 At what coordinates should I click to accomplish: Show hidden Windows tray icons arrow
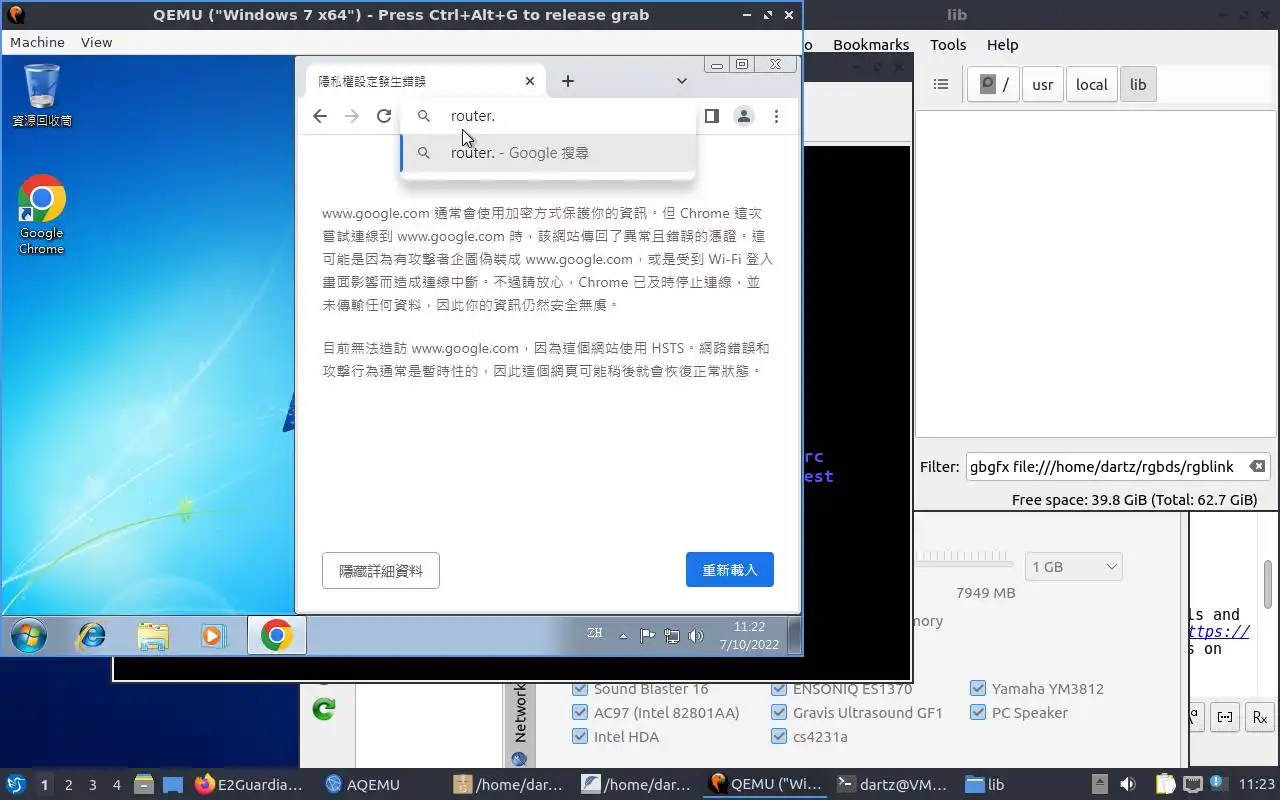(x=624, y=636)
